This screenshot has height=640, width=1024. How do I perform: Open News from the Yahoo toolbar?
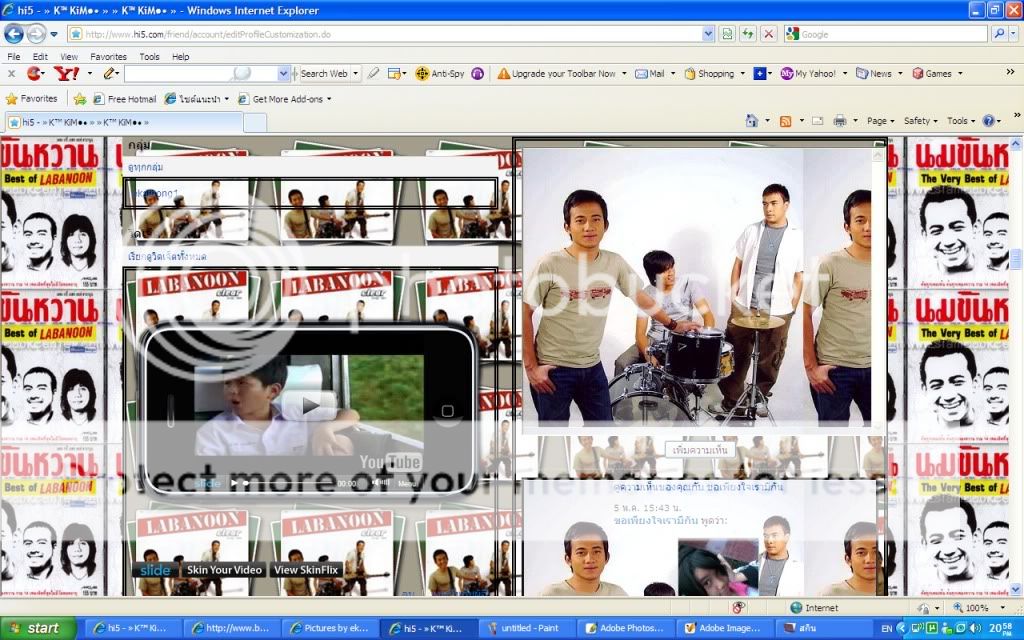click(874, 74)
